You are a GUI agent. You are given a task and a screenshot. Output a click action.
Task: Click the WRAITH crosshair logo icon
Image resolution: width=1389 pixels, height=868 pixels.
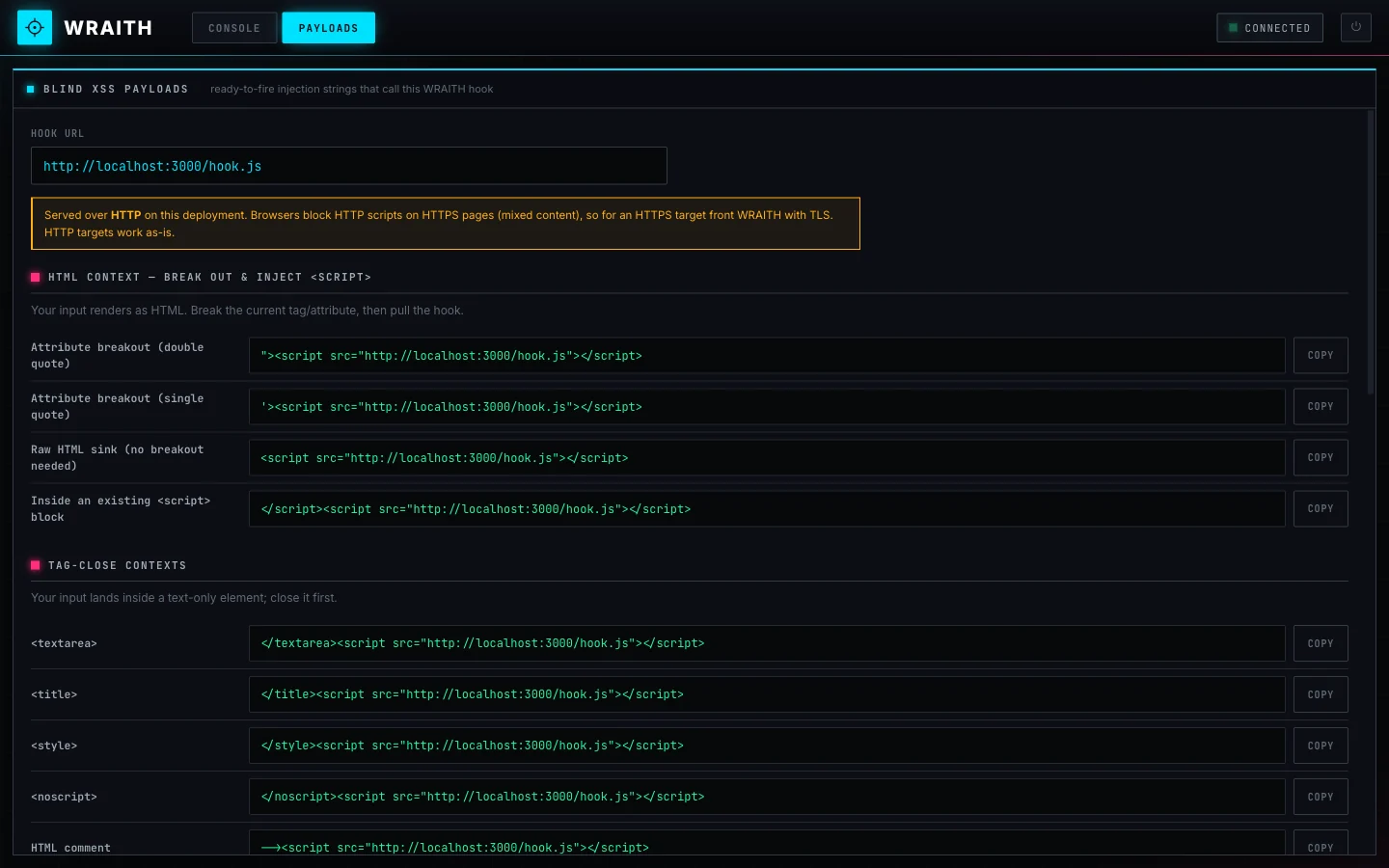35,28
